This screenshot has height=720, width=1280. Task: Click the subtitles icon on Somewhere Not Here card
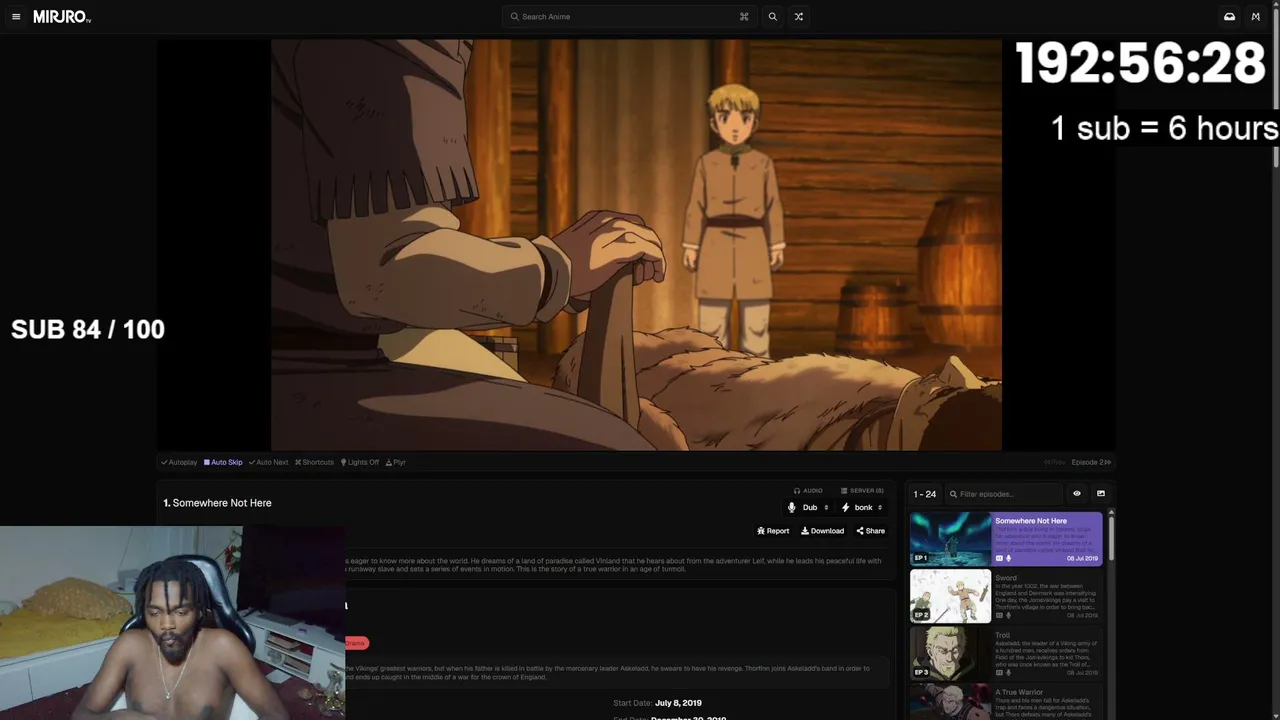[x=999, y=558]
